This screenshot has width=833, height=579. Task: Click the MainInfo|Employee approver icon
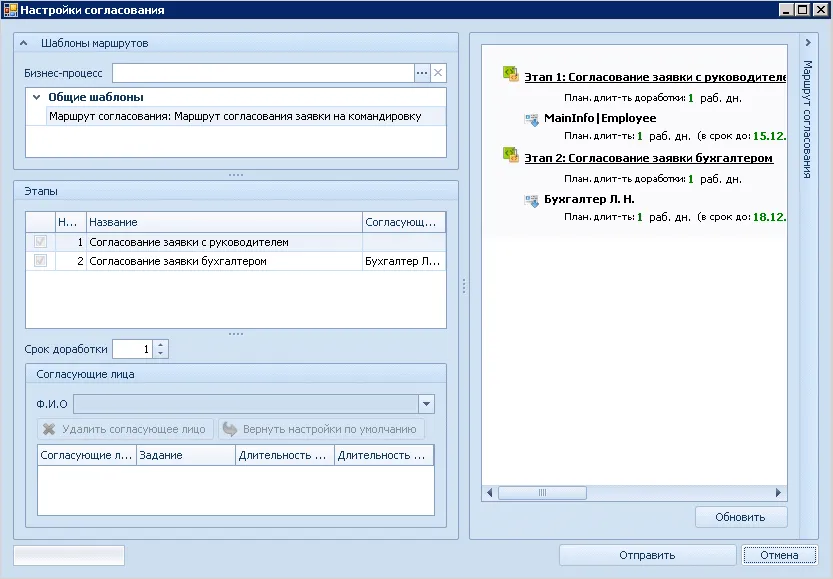pyautogui.click(x=532, y=119)
